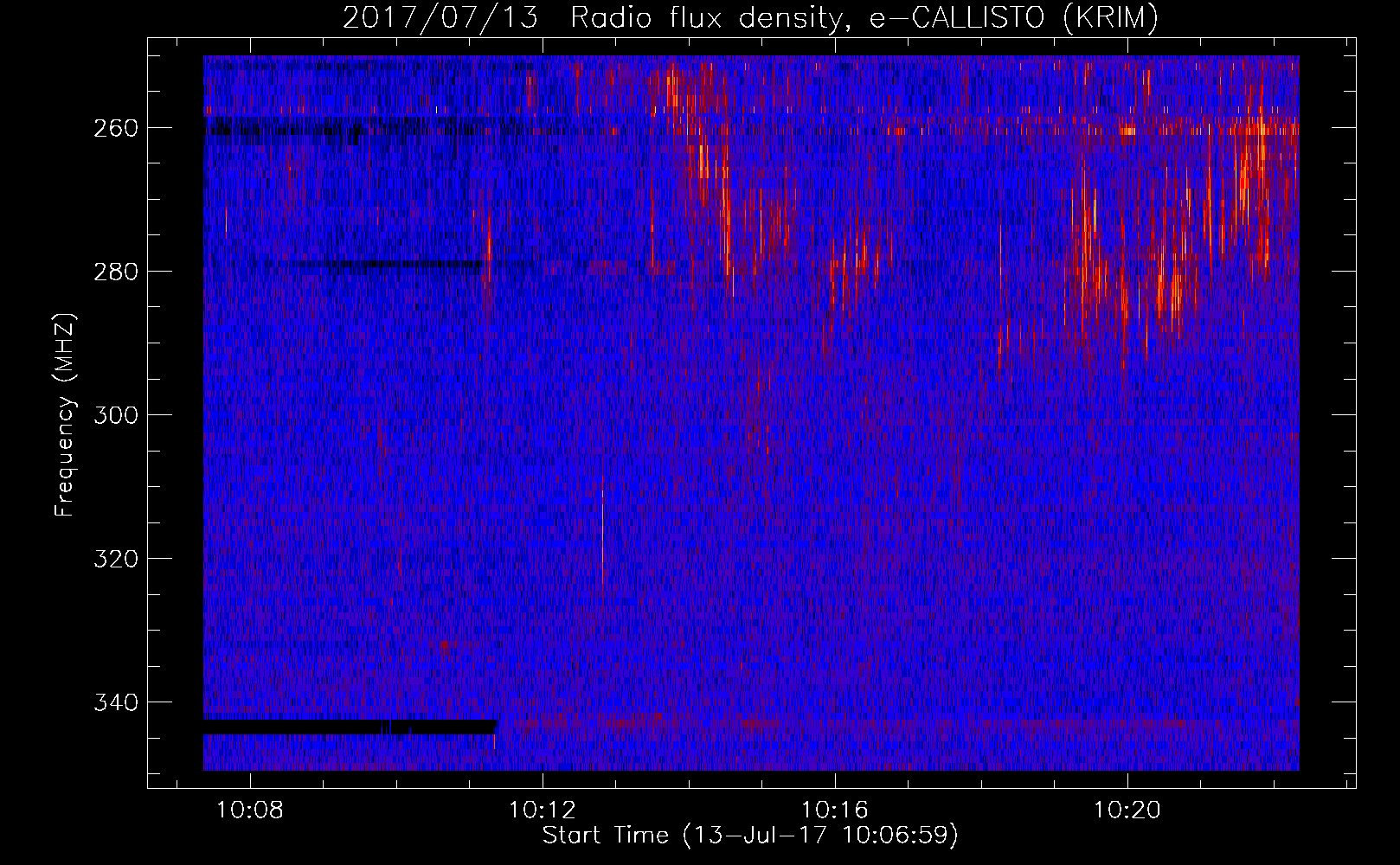Image resolution: width=1400 pixels, height=865 pixels.
Task: Select the 'Frequency (MHZ)' axis label
Action: (64, 414)
